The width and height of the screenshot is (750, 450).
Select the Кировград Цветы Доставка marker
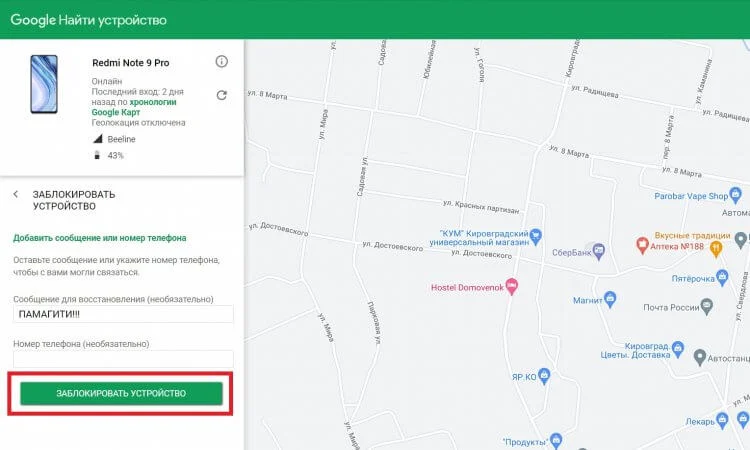click(677, 349)
